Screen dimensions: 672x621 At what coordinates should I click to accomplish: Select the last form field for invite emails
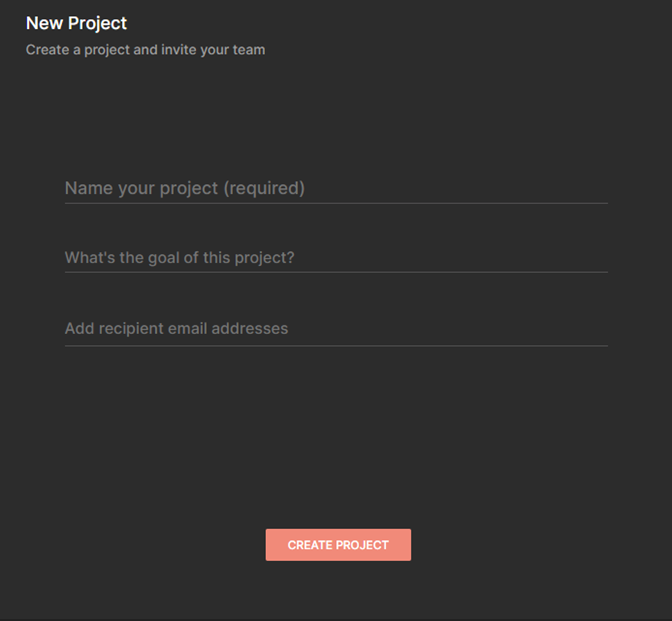point(336,329)
